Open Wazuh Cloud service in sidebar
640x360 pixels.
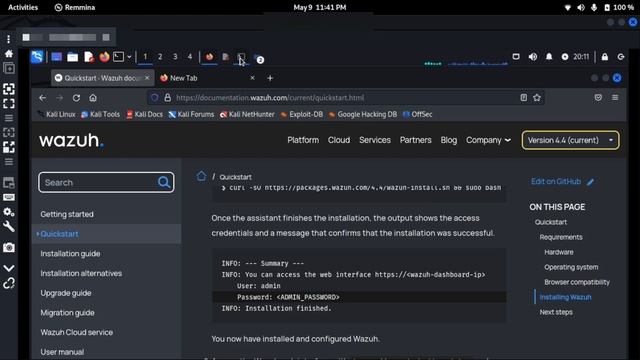(x=76, y=332)
